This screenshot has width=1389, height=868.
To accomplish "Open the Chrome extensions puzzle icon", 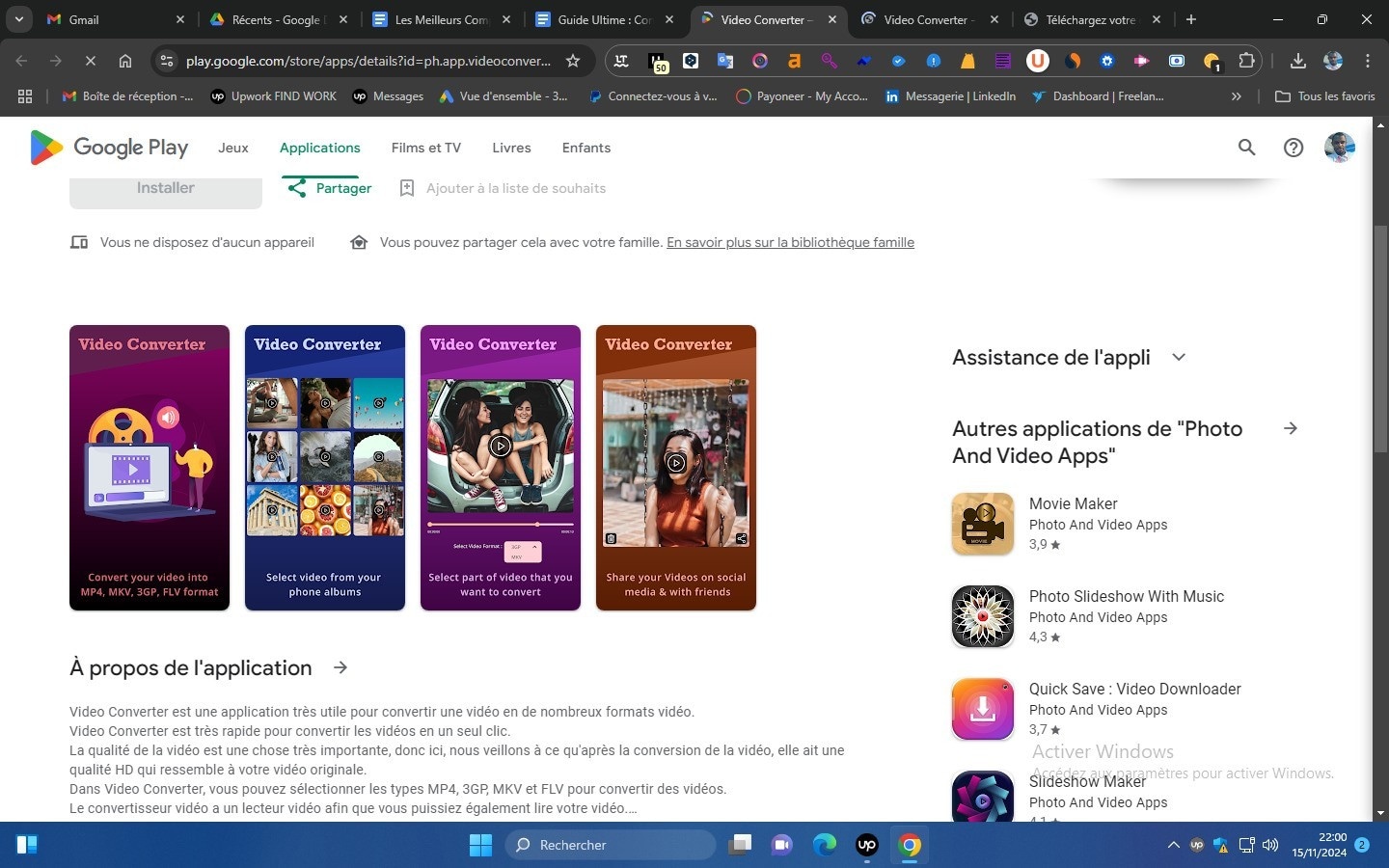I will click(1246, 61).
